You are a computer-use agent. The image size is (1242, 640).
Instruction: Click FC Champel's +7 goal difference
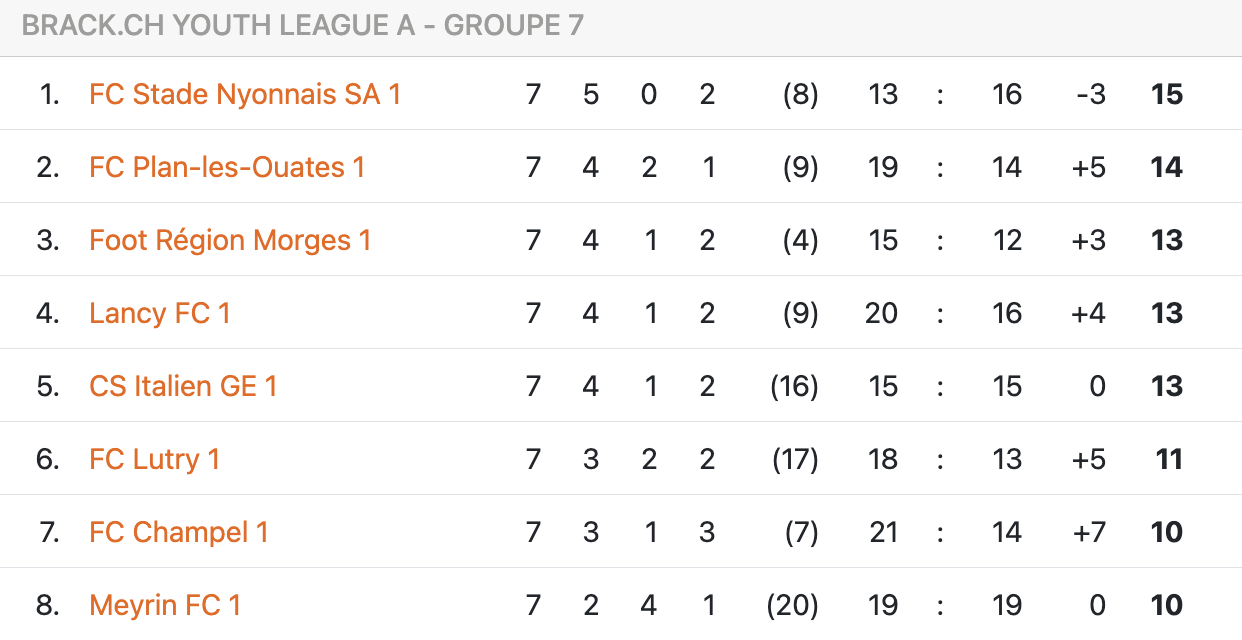pyautogui.click(x=1088, y=532)
